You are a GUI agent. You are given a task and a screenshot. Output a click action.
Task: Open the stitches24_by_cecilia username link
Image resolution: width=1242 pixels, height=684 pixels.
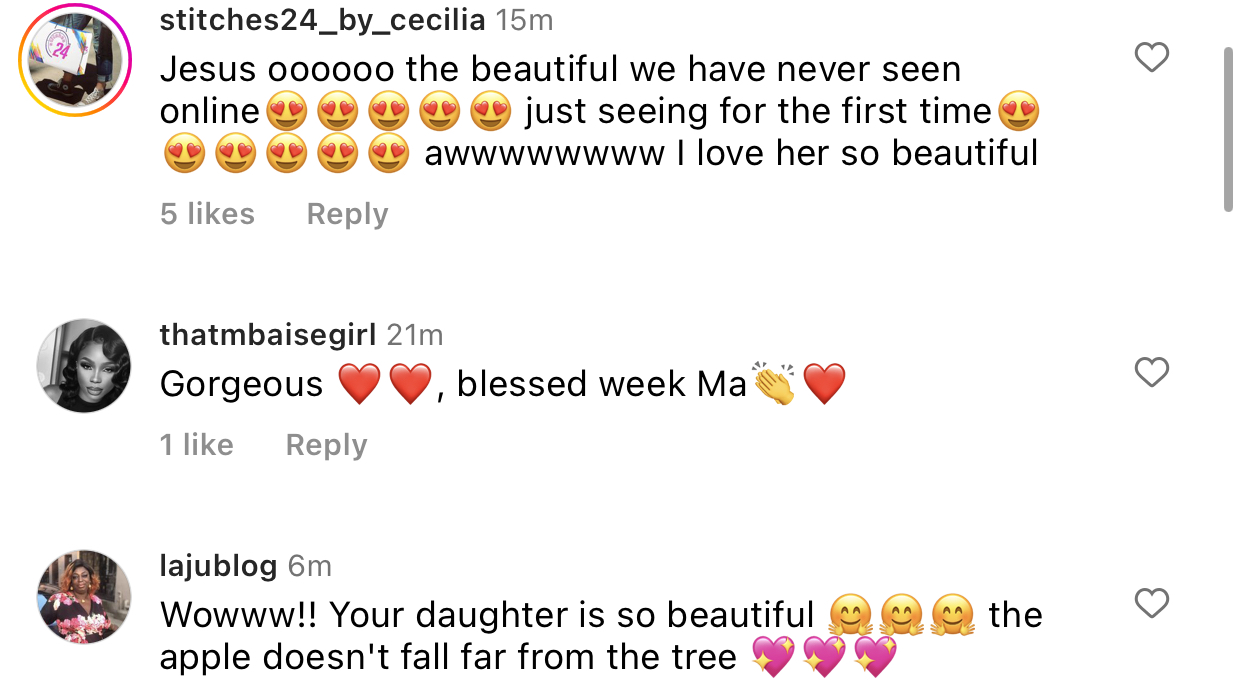click(323, 20)
